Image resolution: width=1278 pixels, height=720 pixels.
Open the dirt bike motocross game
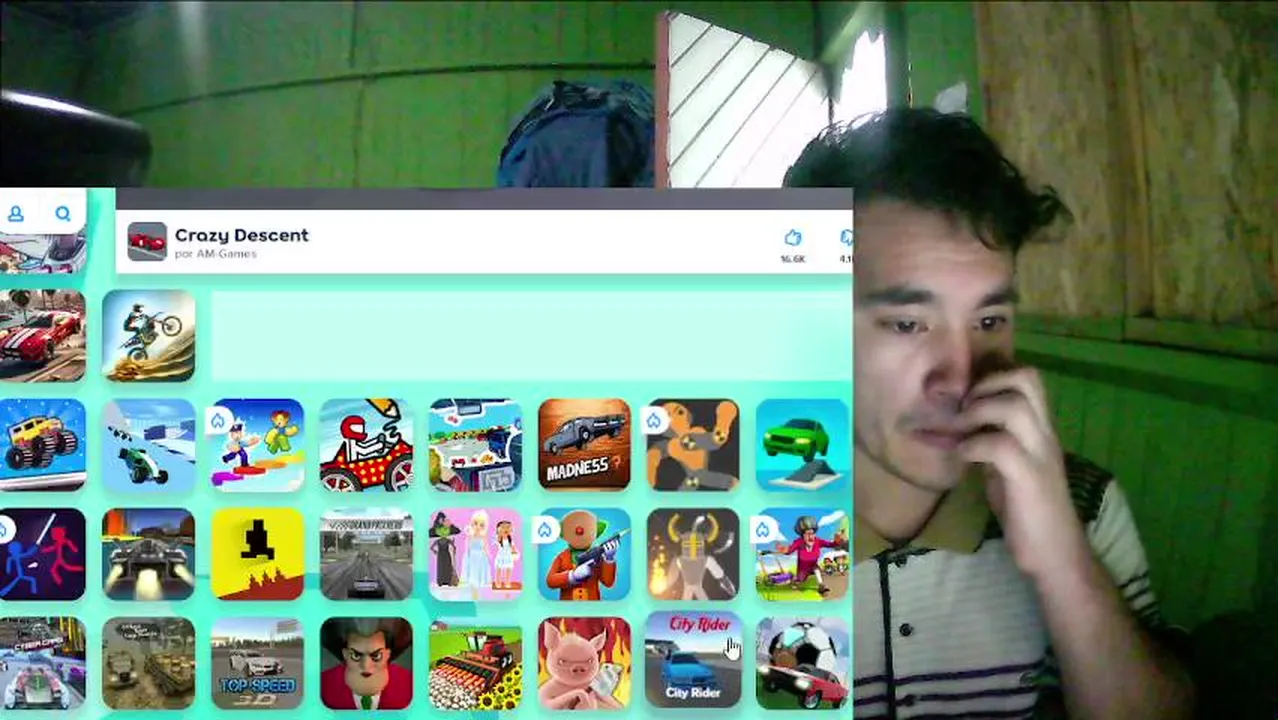148,336
